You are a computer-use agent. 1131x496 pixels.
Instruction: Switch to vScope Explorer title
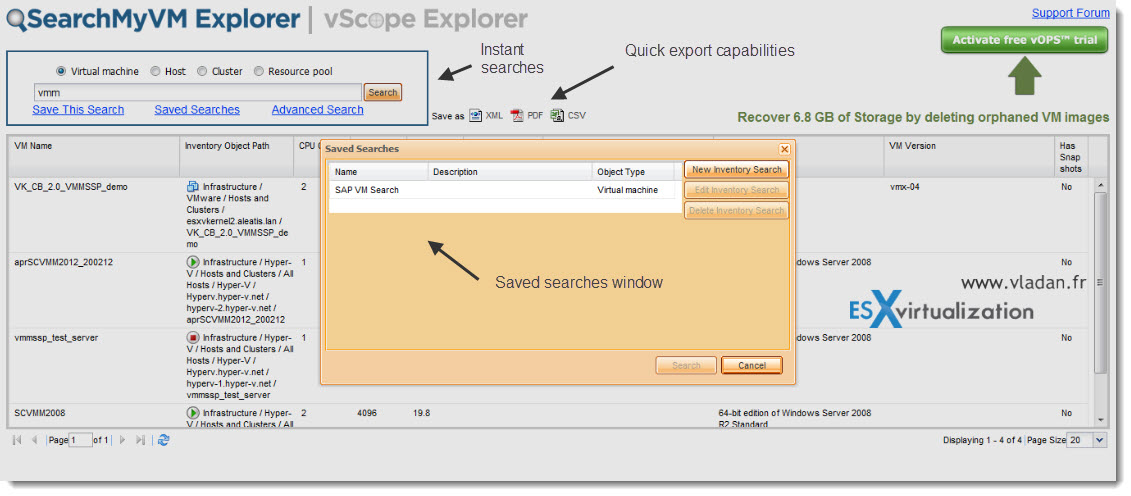426,19
